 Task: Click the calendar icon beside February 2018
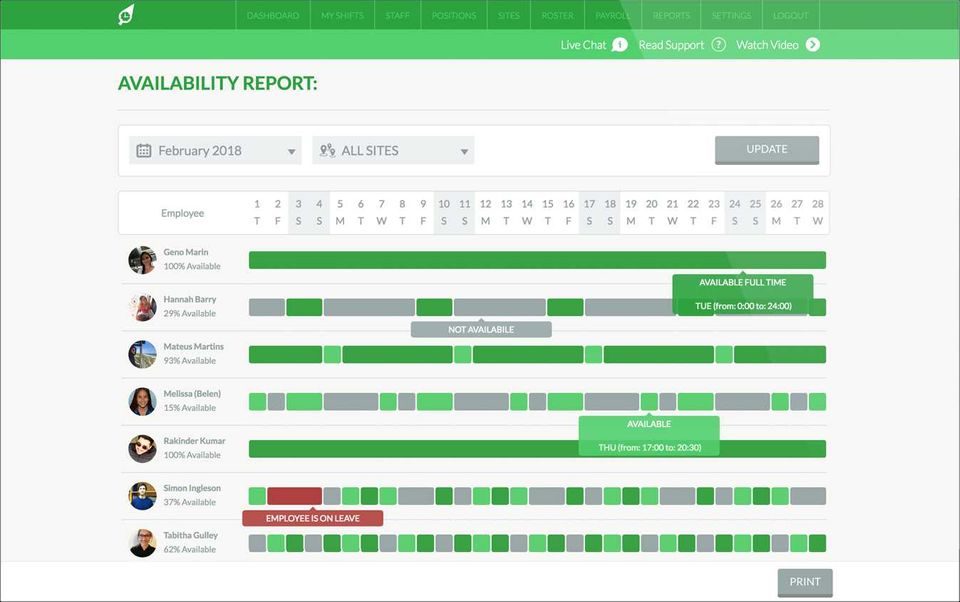tap(144, 151)
